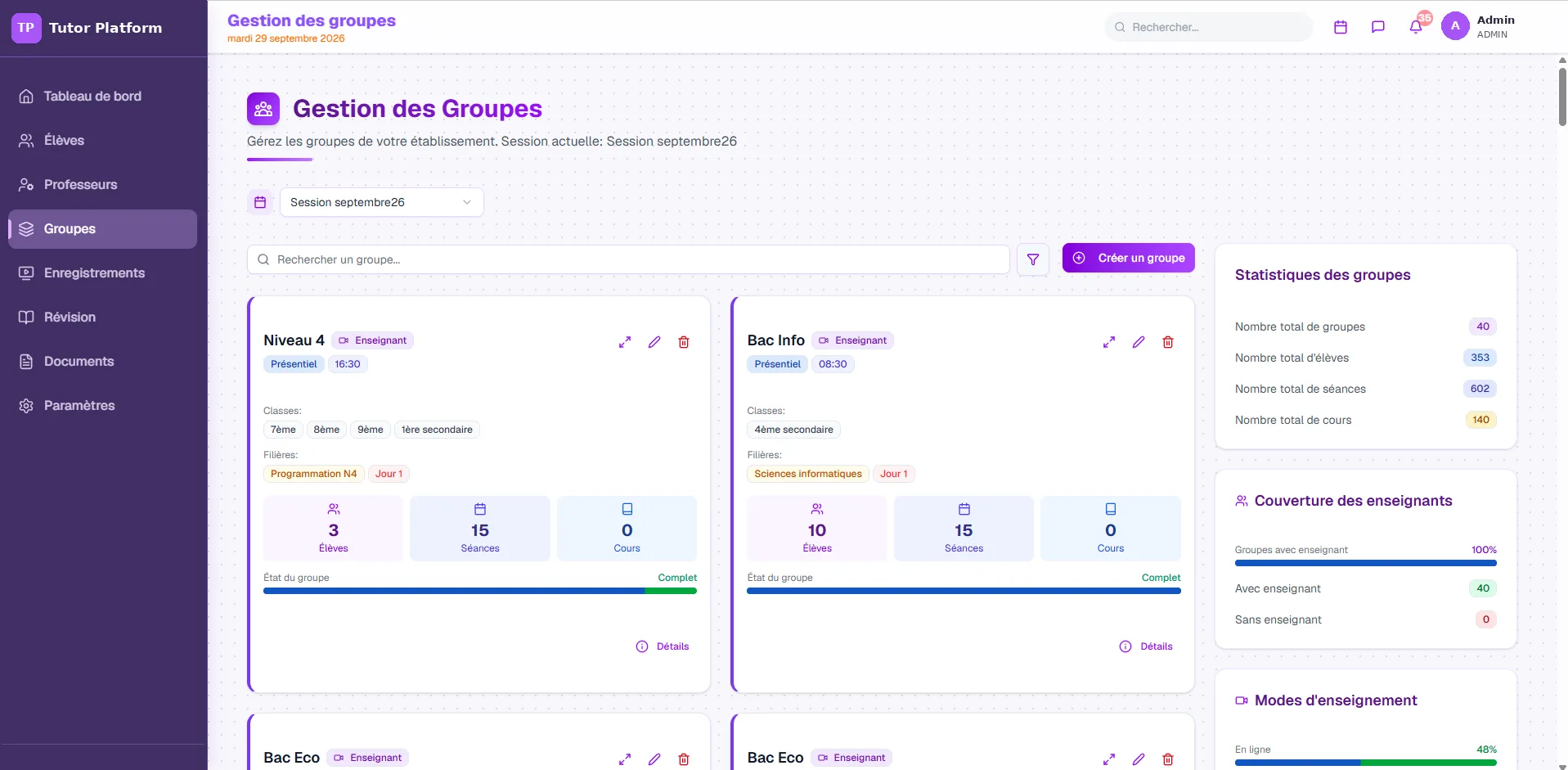Screen dimensions: 1568x770
Task: Click the 4ème secondaire class tag
Action: (x=793, y=430)
